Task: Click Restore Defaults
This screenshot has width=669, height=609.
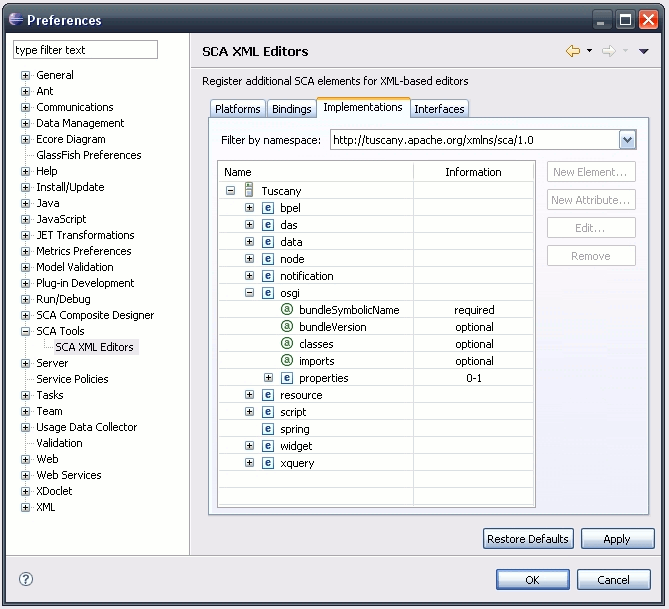Action: point(528,539)
